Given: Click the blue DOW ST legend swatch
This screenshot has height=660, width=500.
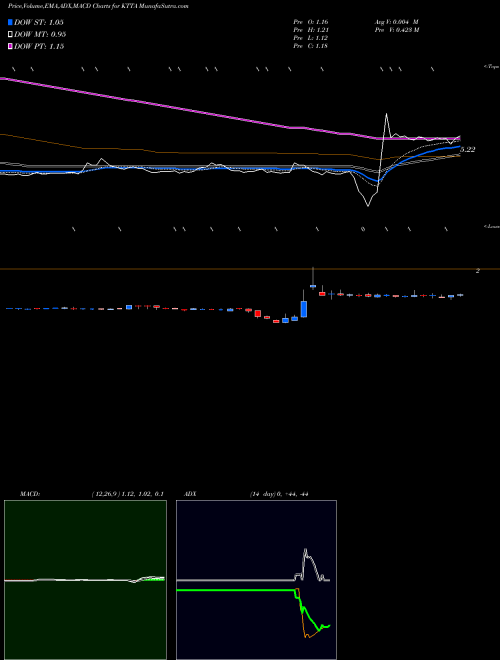Looking at the screenshot, I should tap(11, 22).
